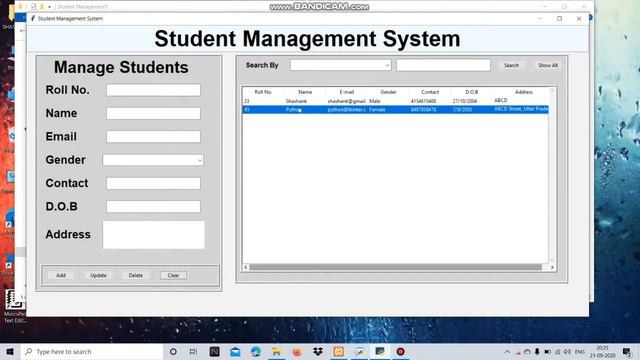The width and height of the screenshot is (640, 360).
Task: Click the E-mail column header
Action: click(347, 92)
